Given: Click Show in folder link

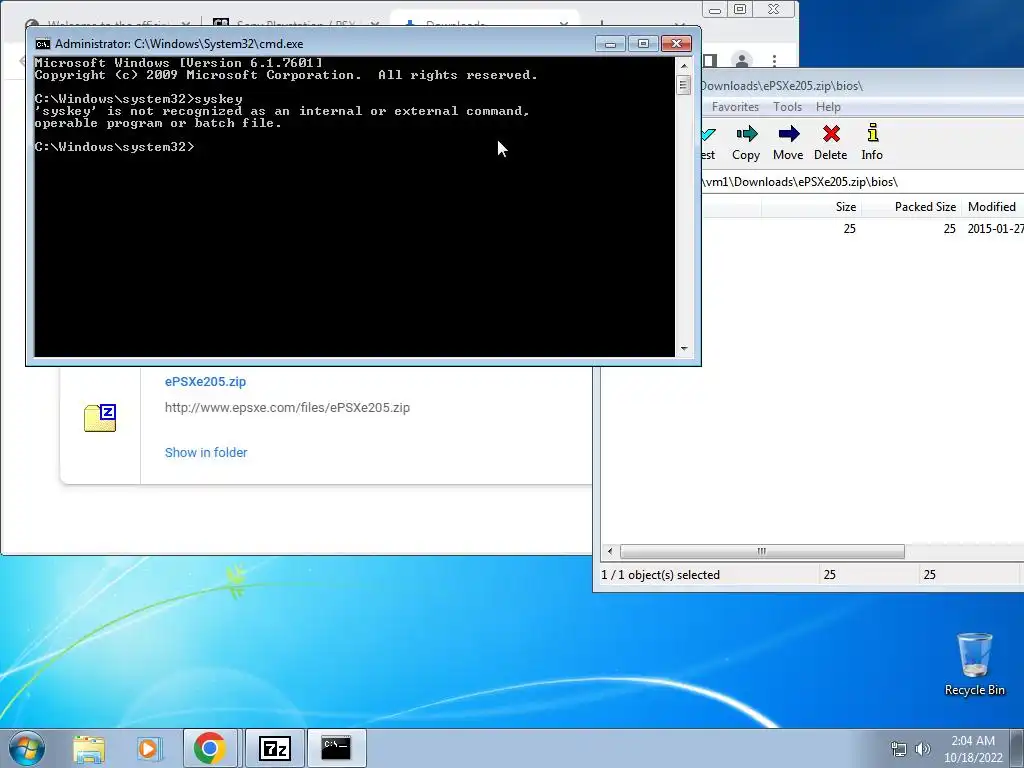Looking at the screenshot, I should click(206, 453).
